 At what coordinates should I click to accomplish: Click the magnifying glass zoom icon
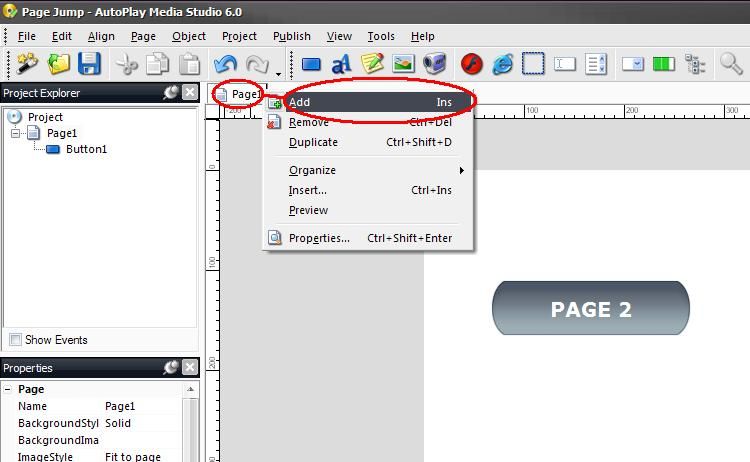[x=731, y=64]
